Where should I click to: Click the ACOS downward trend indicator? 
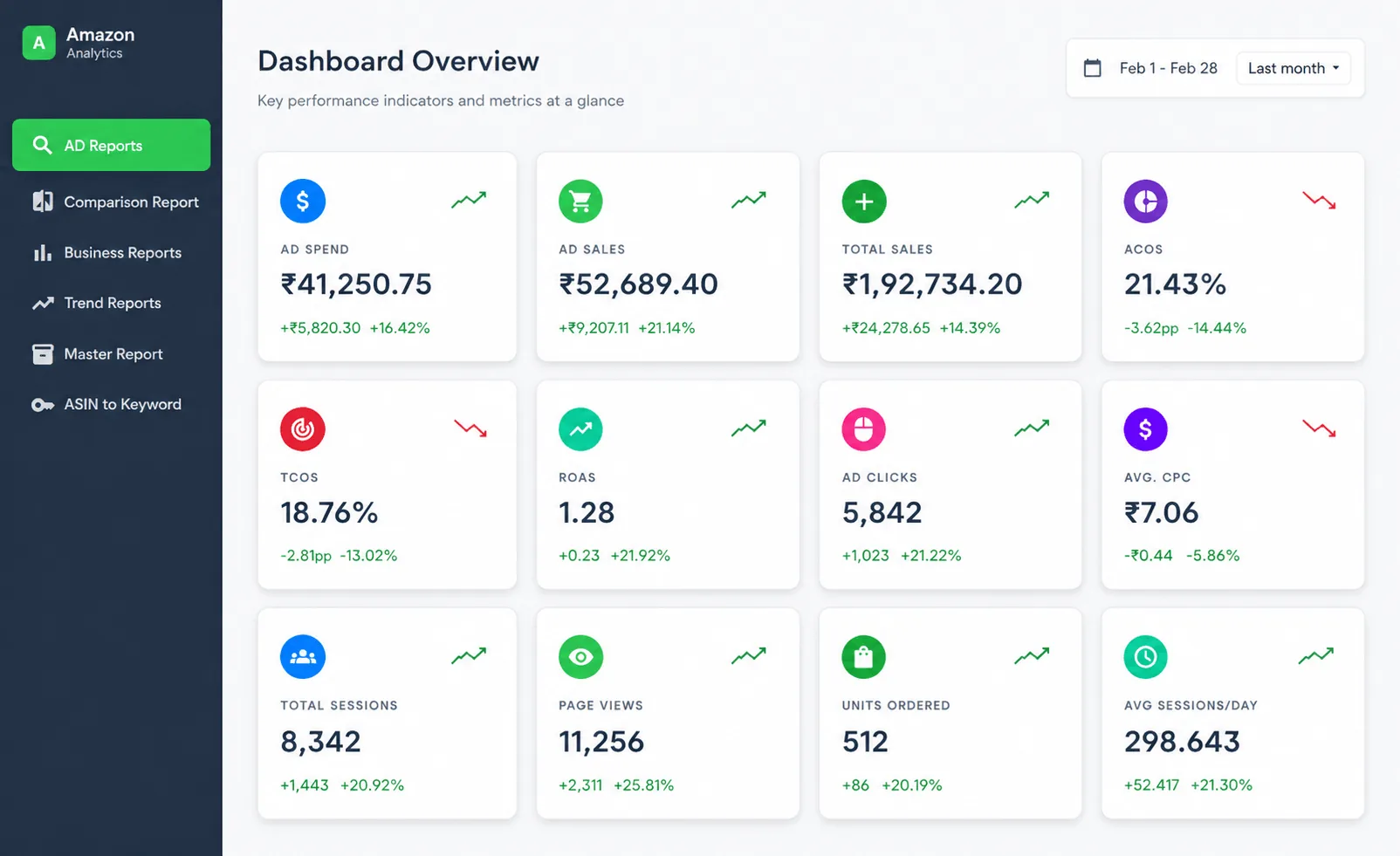click(x=1319, y=201)
